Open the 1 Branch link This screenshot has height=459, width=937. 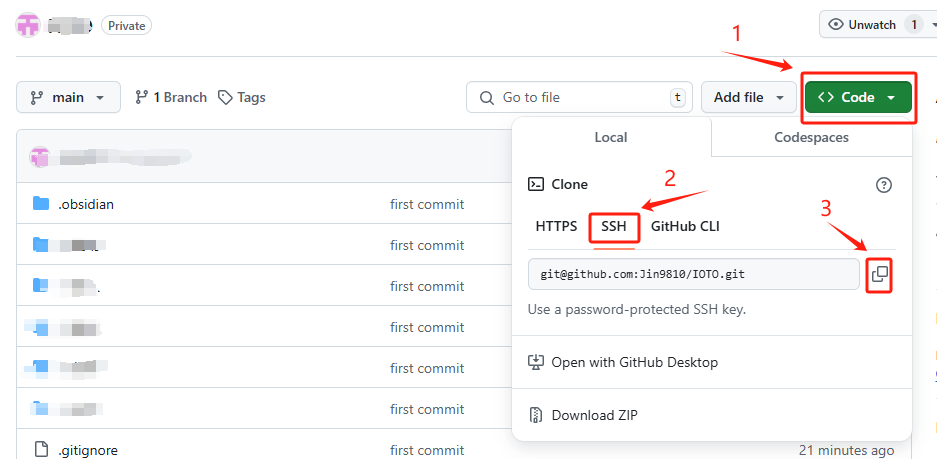(171, 97)
